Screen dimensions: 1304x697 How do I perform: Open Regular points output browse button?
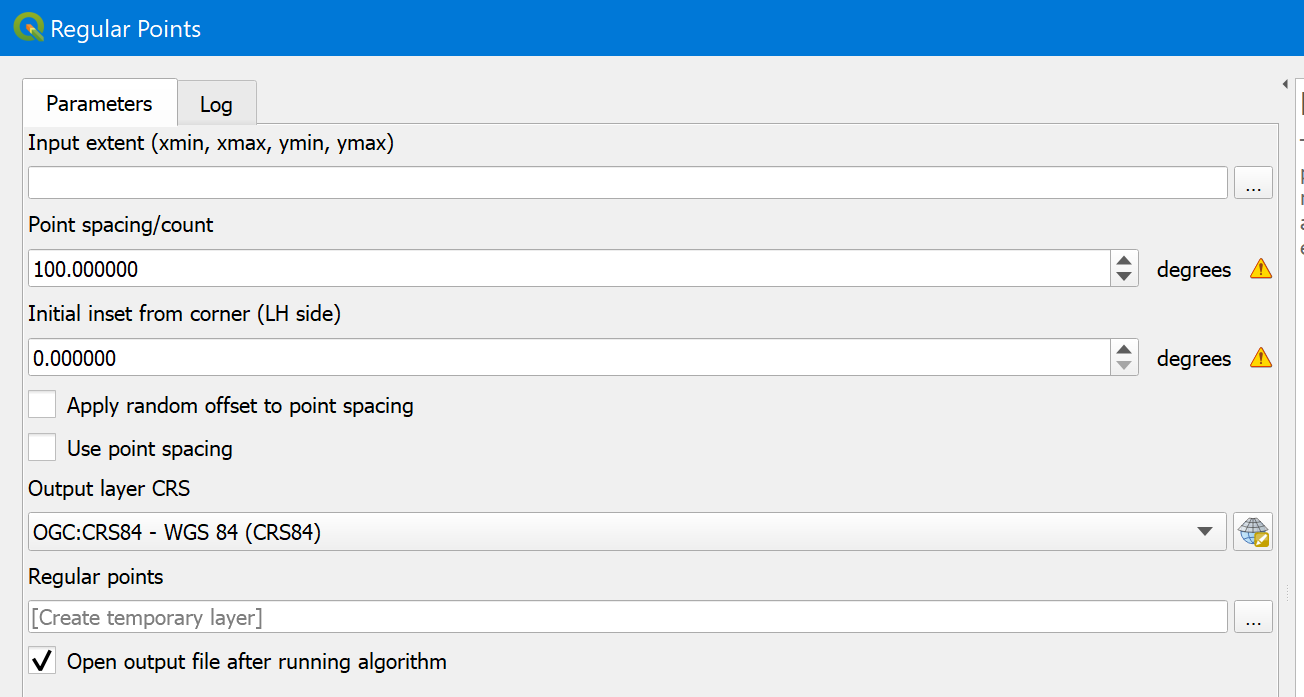point(1253,617)
